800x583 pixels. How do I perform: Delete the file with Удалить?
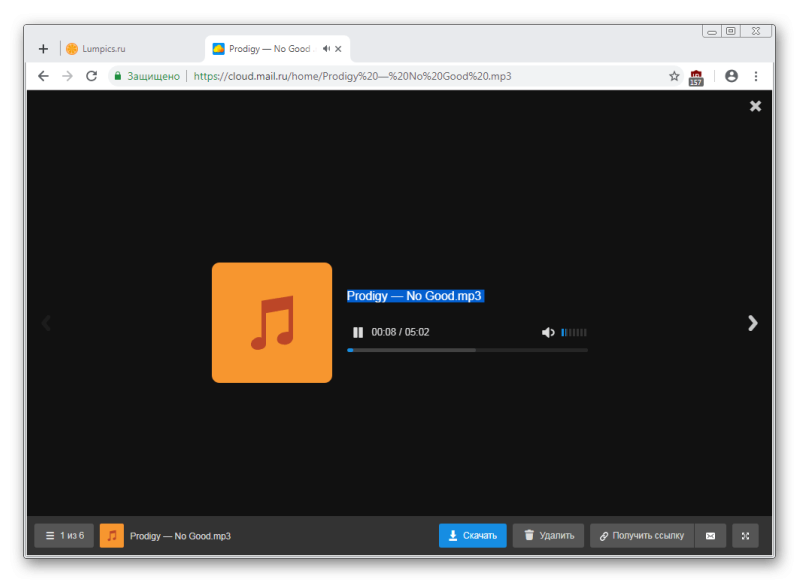click(x=548, y=536)
